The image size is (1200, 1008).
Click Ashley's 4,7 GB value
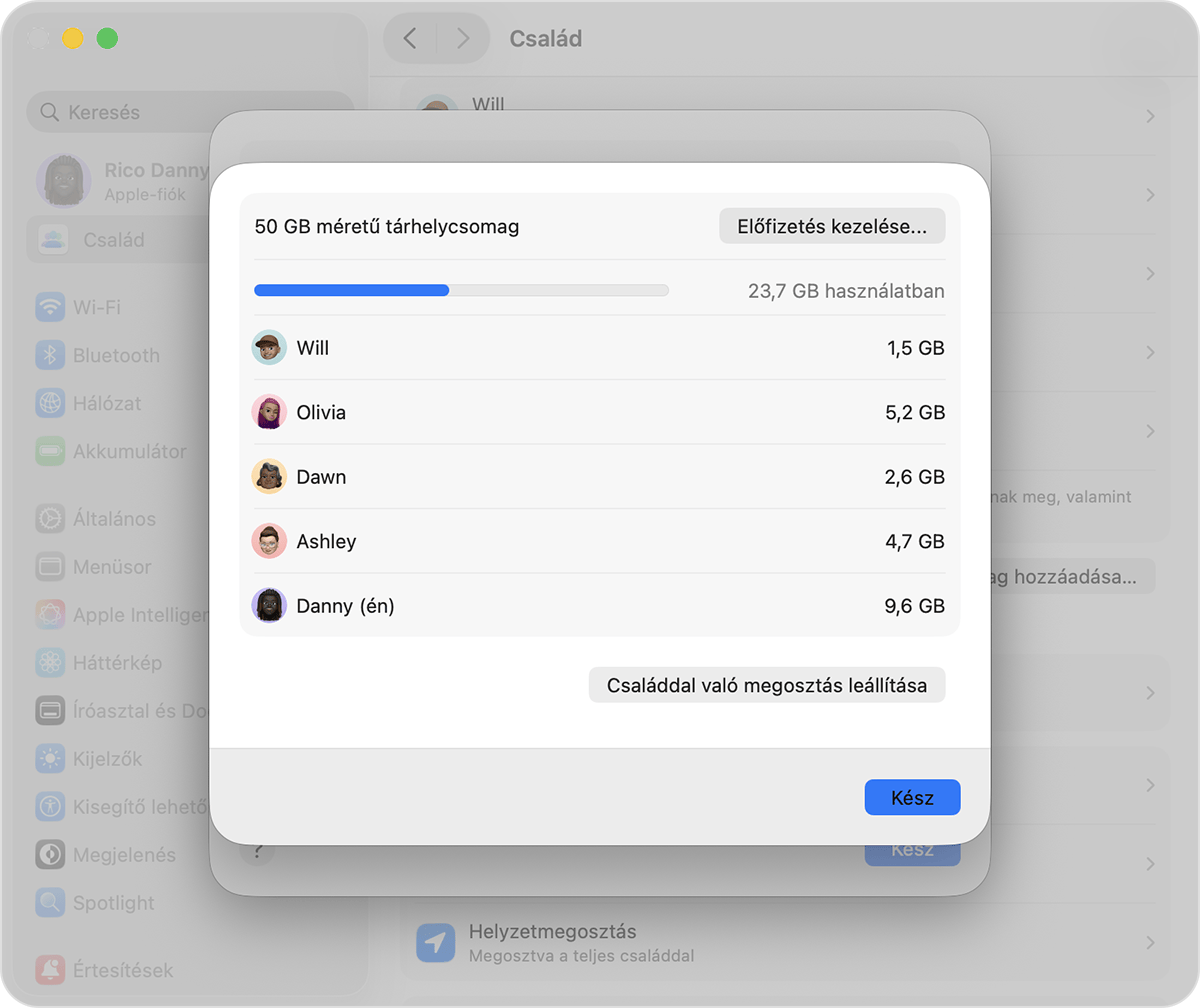pyautogui.click(x=915, y=541)
